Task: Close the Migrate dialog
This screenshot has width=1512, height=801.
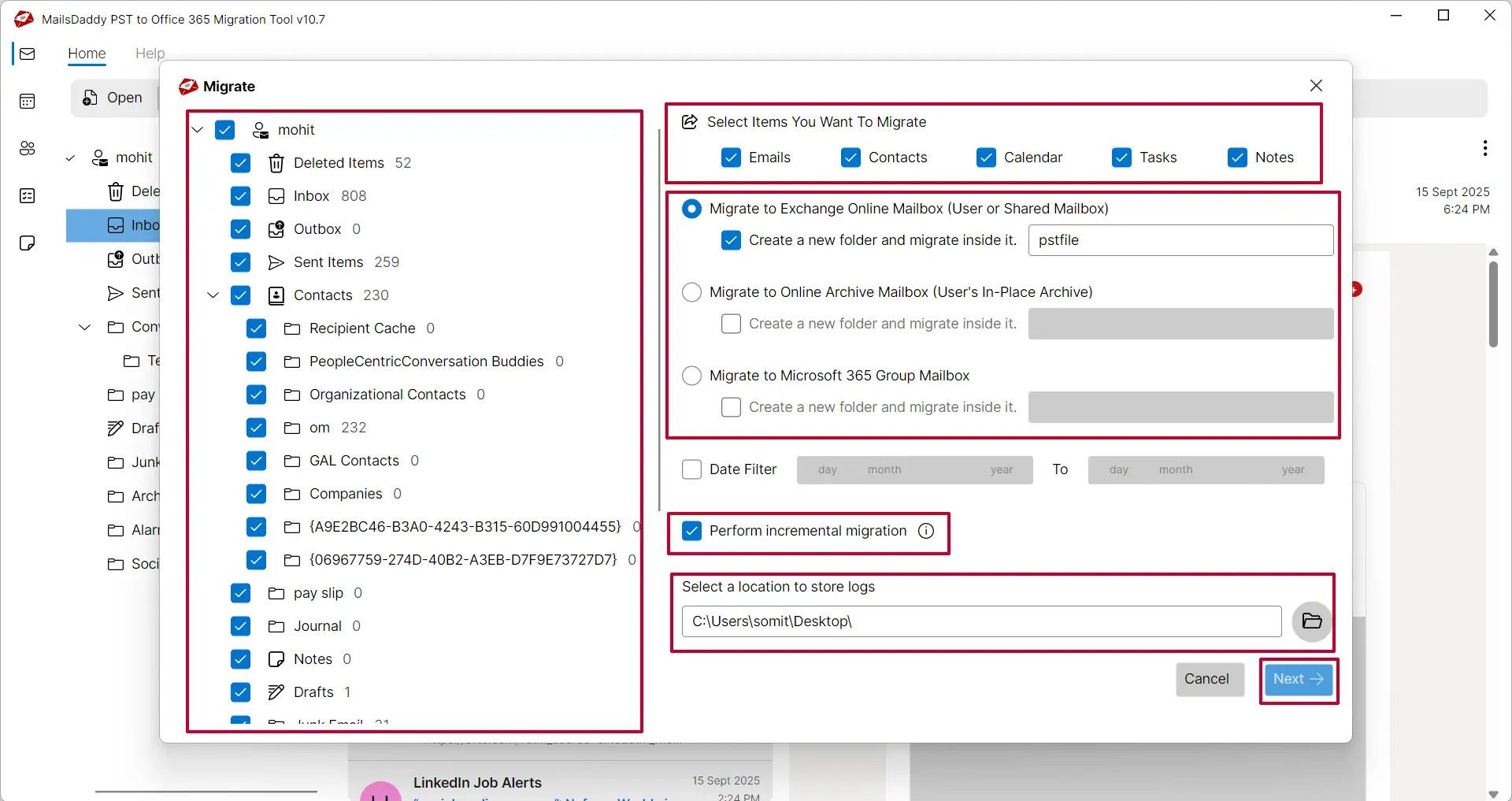Action: pos(1316,86)
